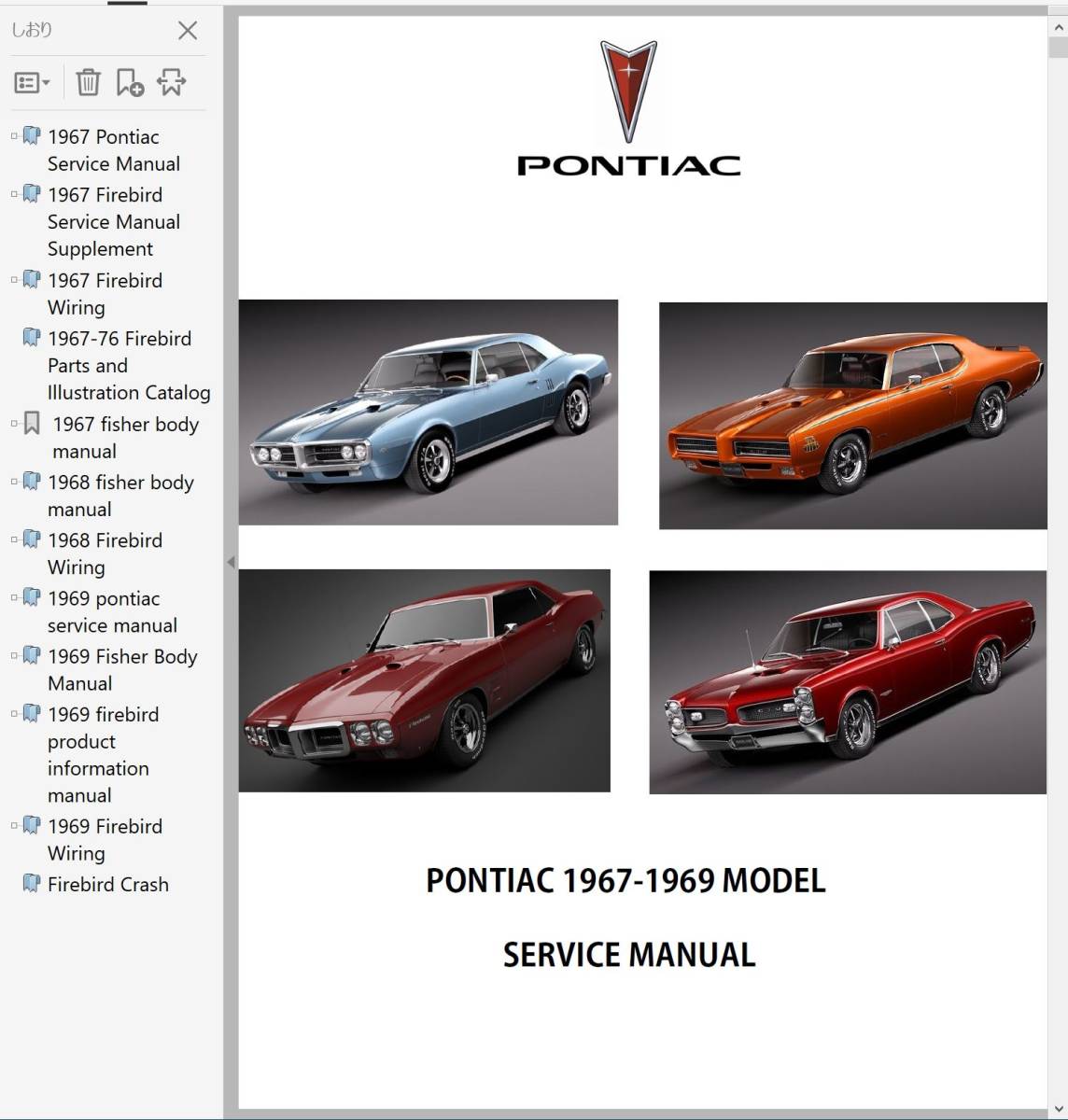The width and height of the screenshot is (1068, 1120).
Task: Expand the 1967 fisher body manual bookmark
Action: 14,424
